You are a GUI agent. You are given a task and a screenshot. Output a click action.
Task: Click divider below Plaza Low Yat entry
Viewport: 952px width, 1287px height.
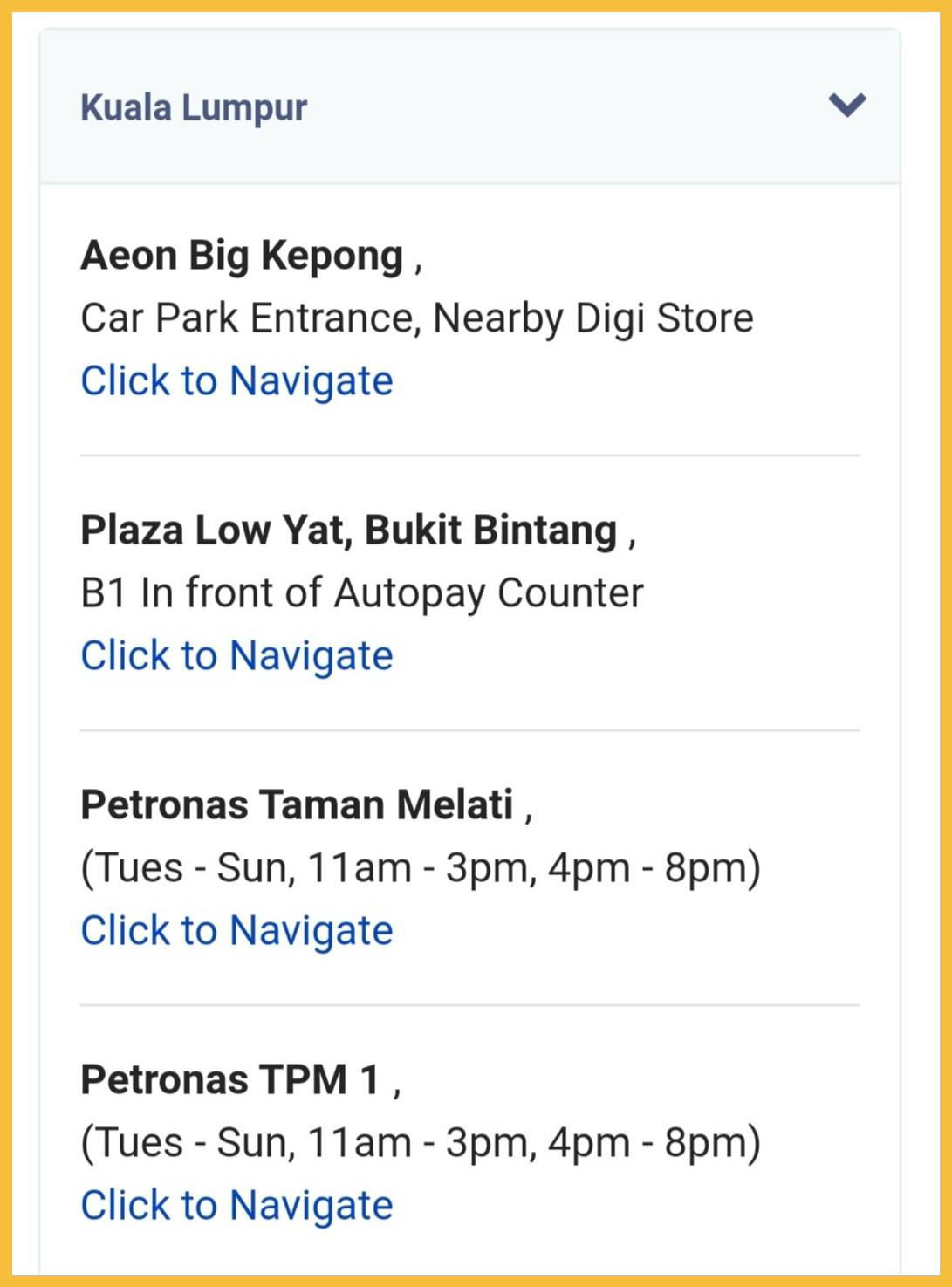click(x=469, y=730)
